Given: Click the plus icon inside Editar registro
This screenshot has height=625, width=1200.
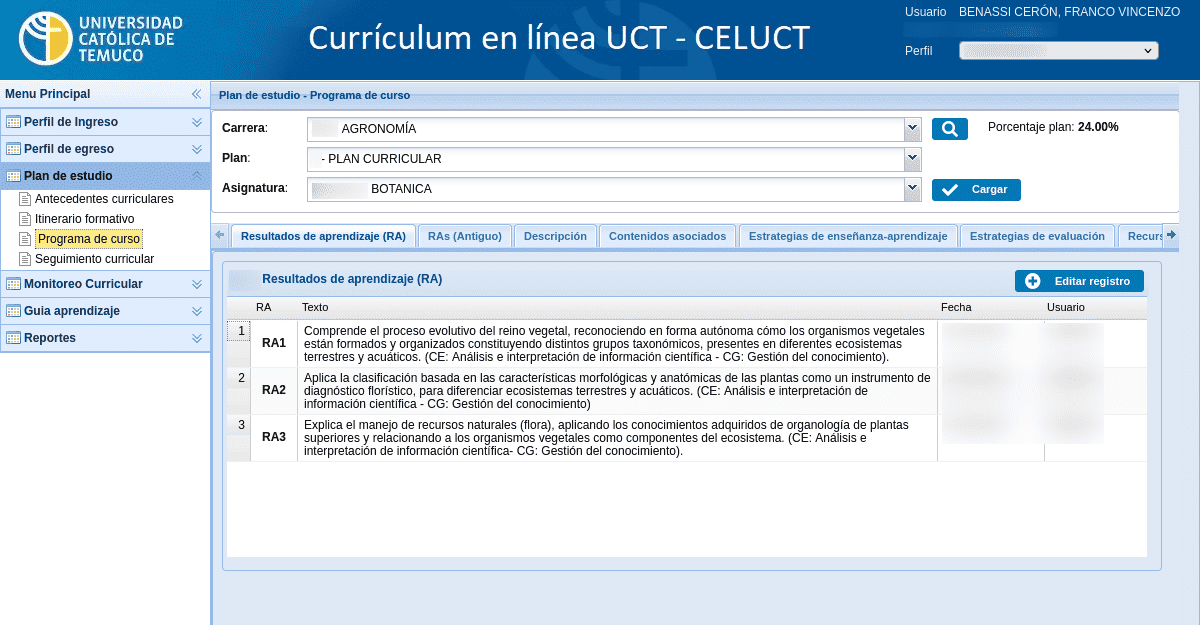Looking at the screenshot, I should click(x=1032, y=280).
